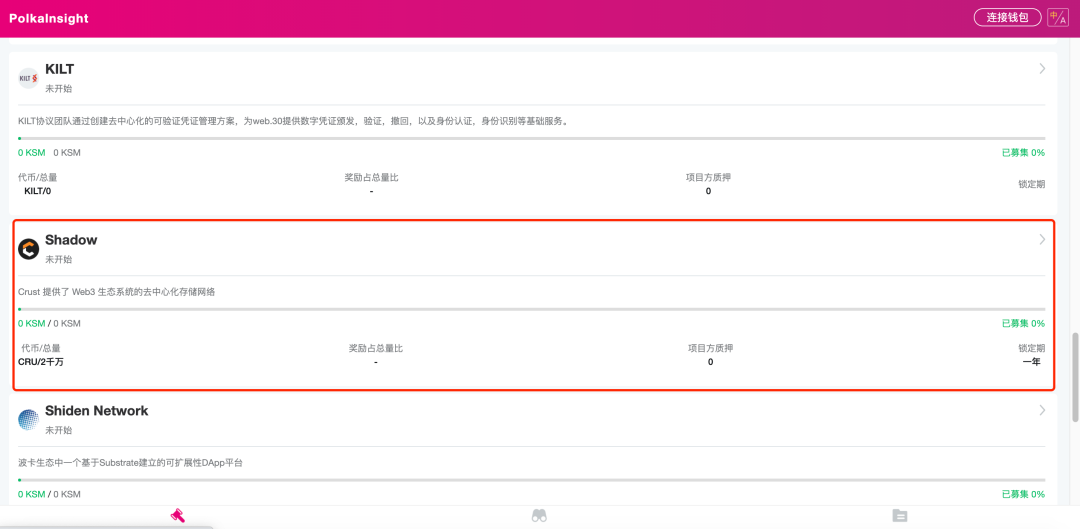The width and height of the screenshot is (1080, 529).
Task: Expand the Shadow card chevron arrow
Action: [1042, 239]
